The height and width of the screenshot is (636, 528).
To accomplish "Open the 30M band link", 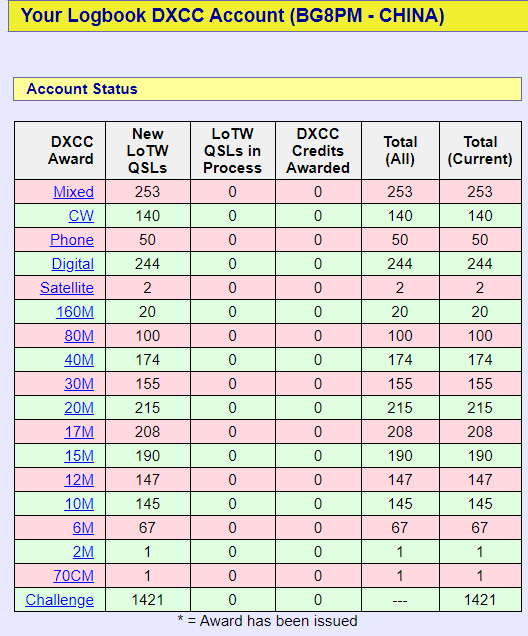I will point(79,384).
